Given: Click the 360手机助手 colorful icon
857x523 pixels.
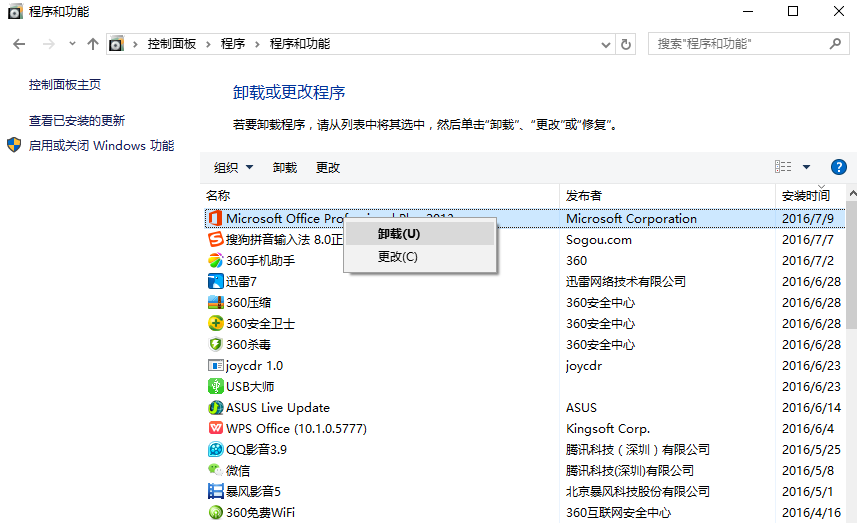Looking at the screenshot, I should 215,260.
